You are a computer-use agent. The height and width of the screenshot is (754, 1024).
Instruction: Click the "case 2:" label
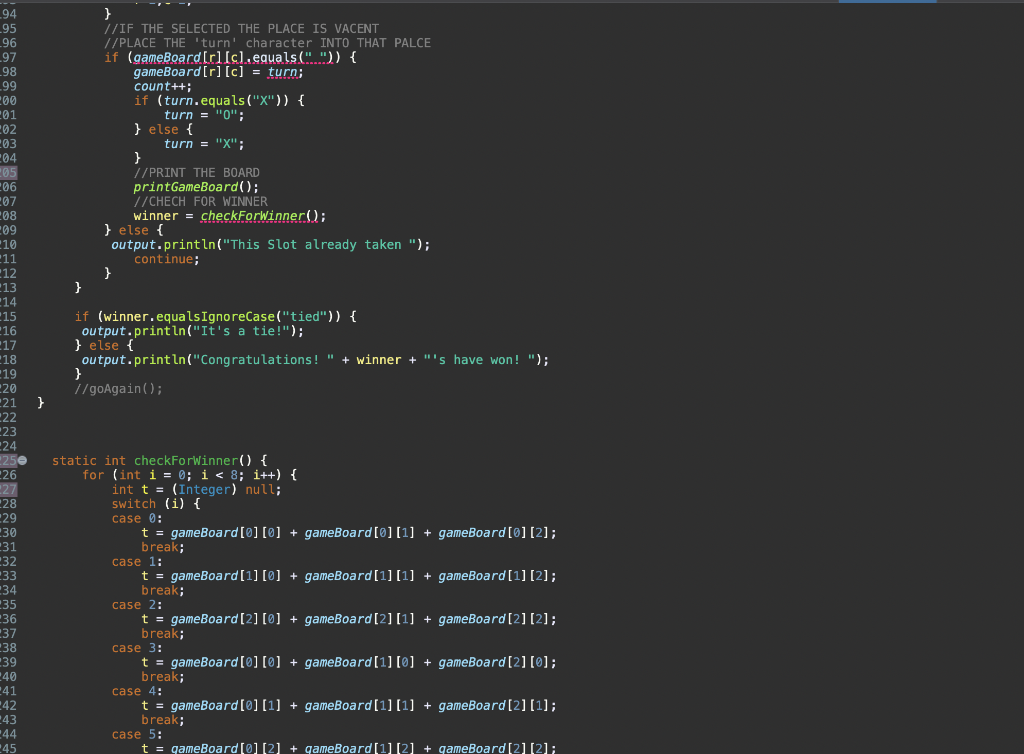tap(136, 605)
